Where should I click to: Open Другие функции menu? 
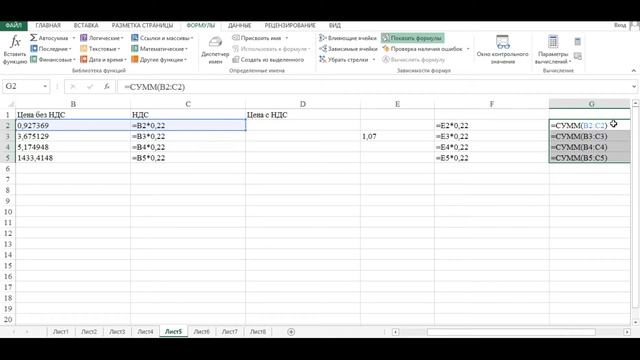159,60
